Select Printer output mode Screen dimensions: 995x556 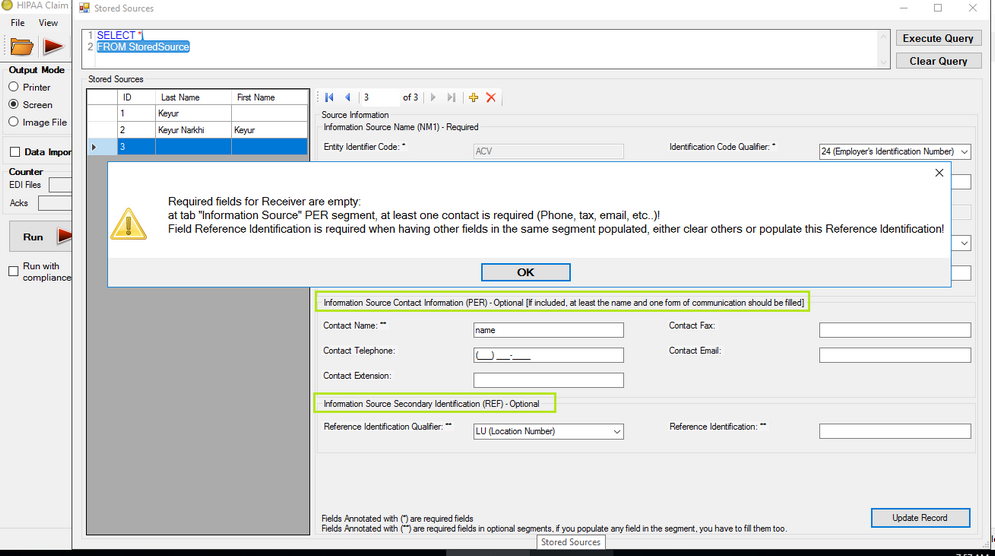13,87
